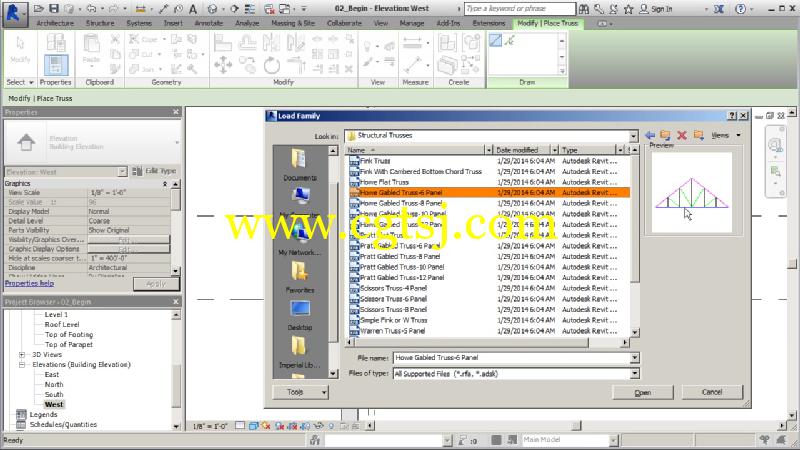Click the favorites star icon in title bar
Screen dimensions: 800x450
click(x=628, y=9)
